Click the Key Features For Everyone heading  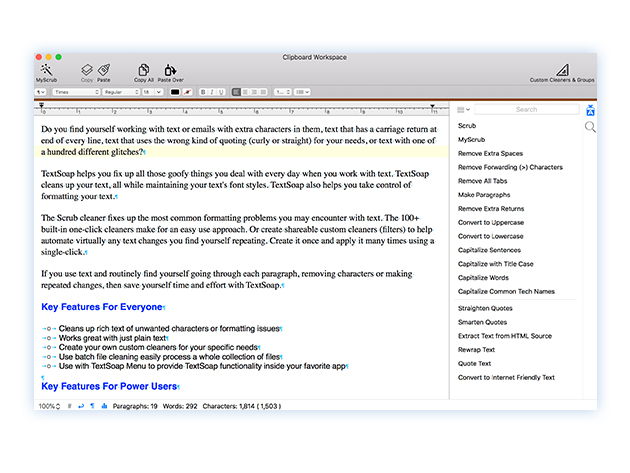pos(102,307)
